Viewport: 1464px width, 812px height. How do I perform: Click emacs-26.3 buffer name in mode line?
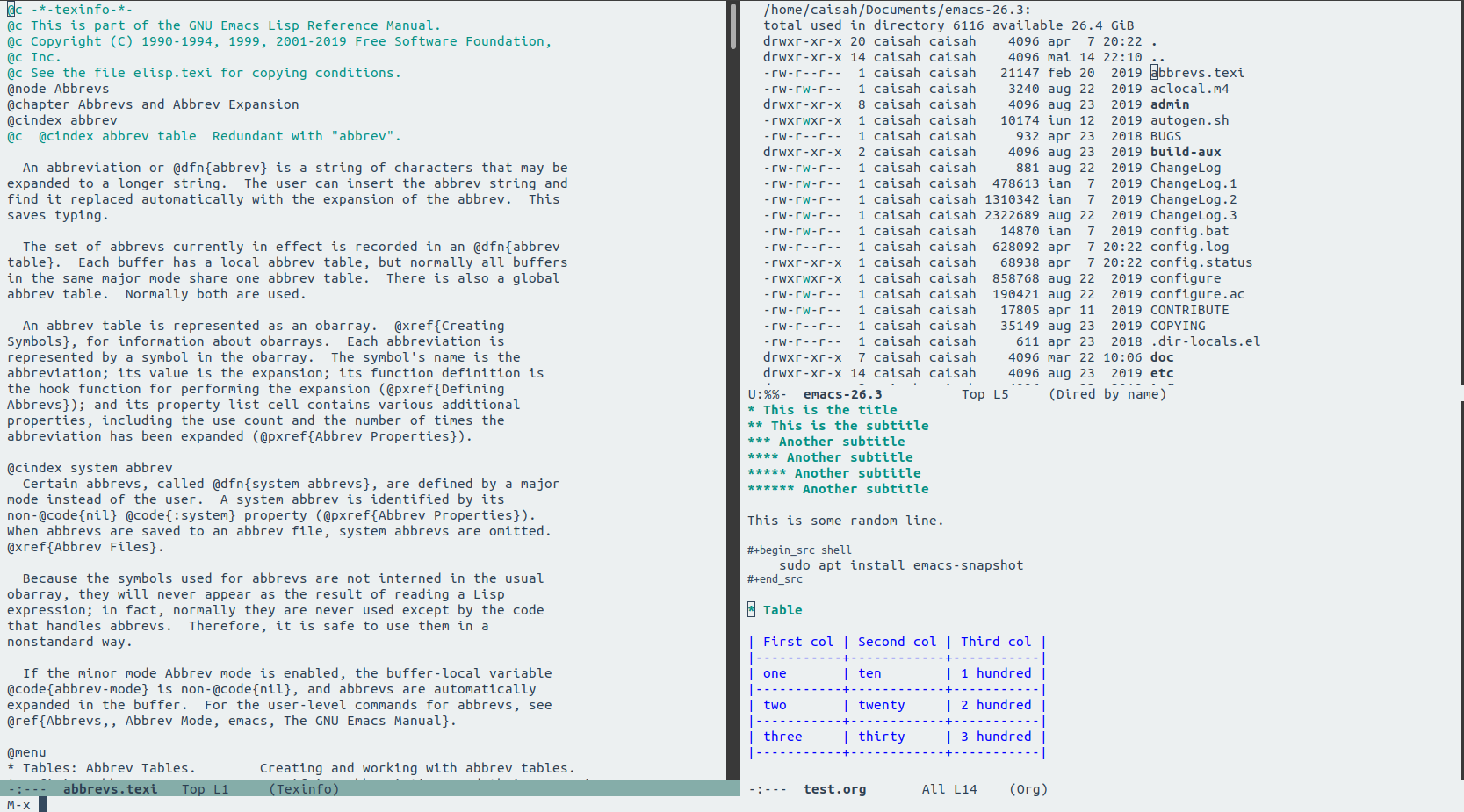coord(842,394)
